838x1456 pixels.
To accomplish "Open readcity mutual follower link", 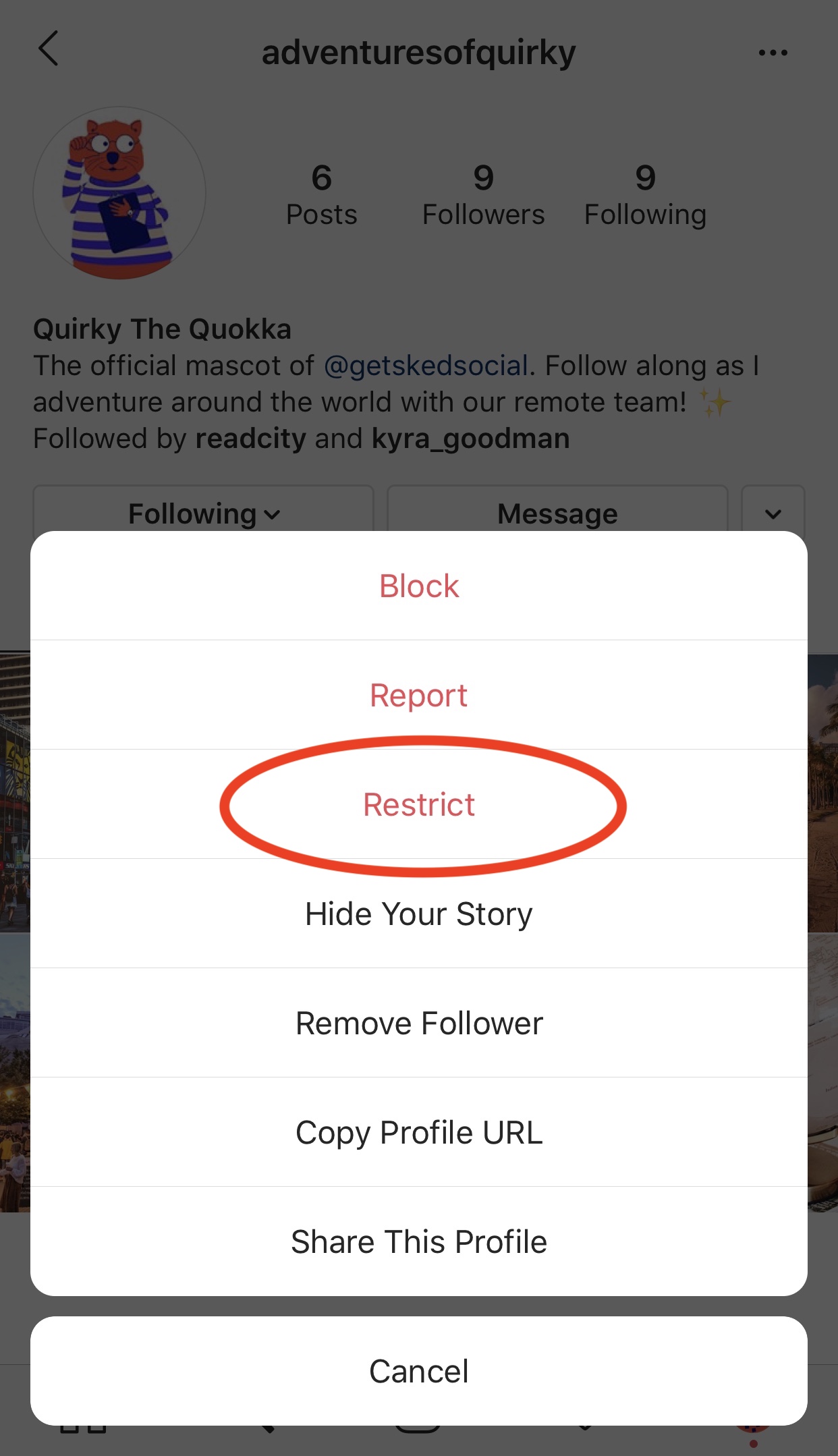I will point(251,439).
